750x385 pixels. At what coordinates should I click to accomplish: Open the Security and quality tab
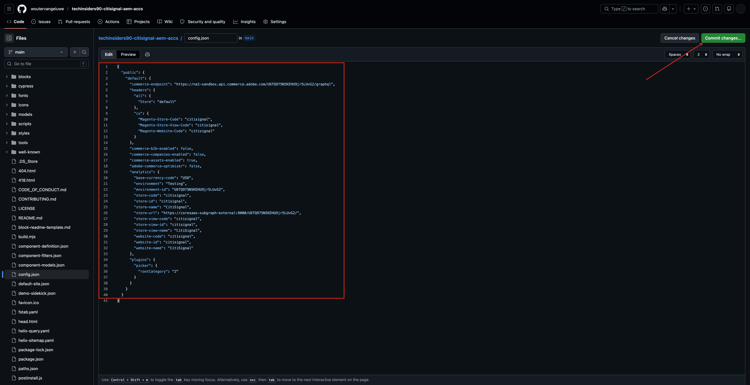pyautogui.click(x=203, y=22)
